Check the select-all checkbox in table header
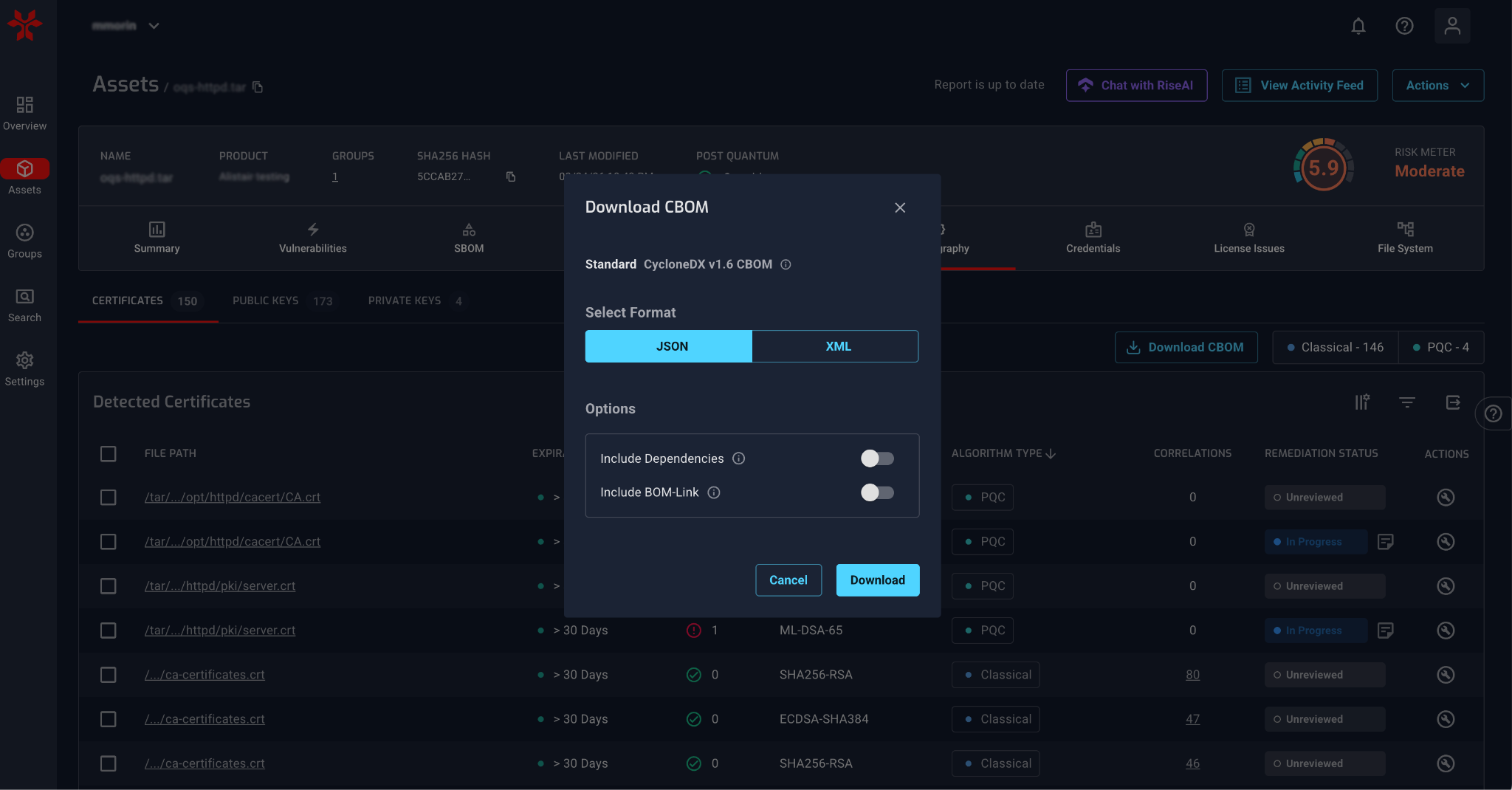1512x790 pixels. click(x=109, y=453)
